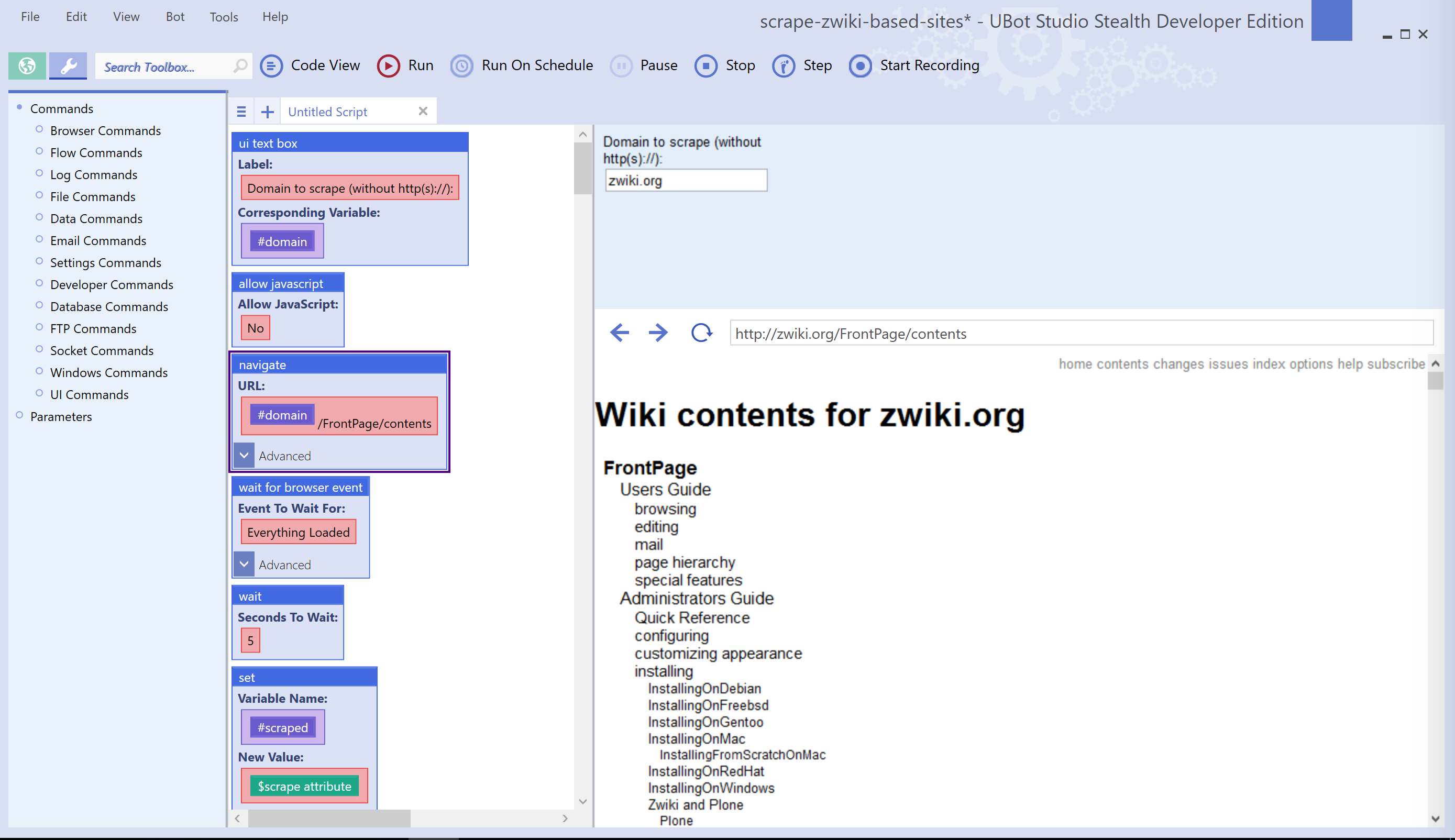The image size is (1455, 840).
Task: Open the 'InstallingOnDebian' wiki link
Action: pos(704,688)
